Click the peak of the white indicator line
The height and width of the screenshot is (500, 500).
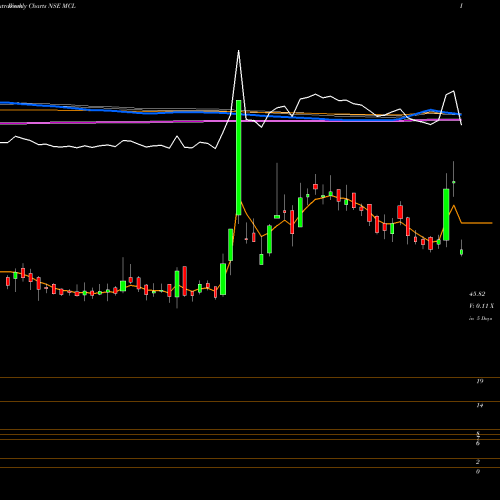click(239, 51)
